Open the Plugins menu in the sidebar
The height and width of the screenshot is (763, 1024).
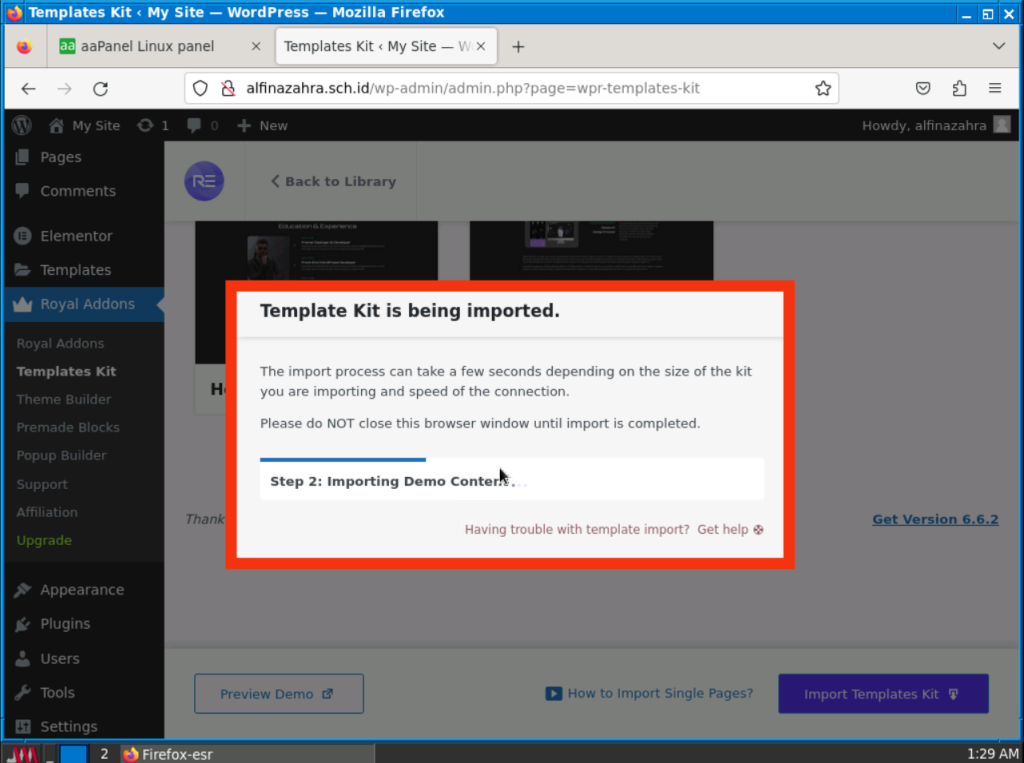point(65,624)
